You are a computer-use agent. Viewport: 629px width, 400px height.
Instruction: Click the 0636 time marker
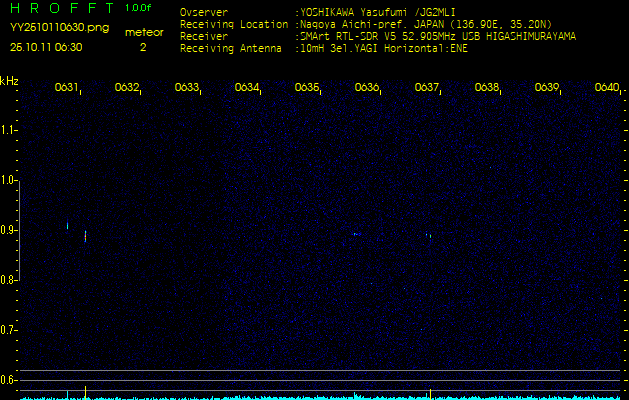366,87
